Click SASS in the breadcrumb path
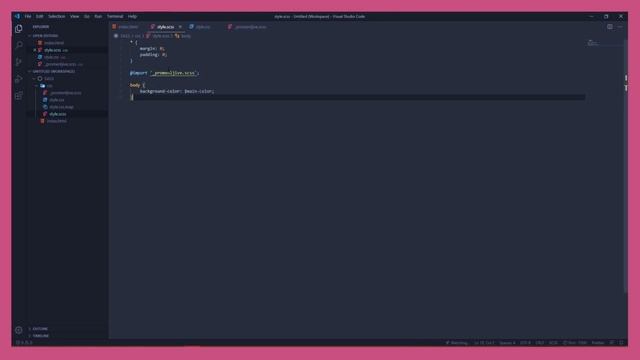 124,36
